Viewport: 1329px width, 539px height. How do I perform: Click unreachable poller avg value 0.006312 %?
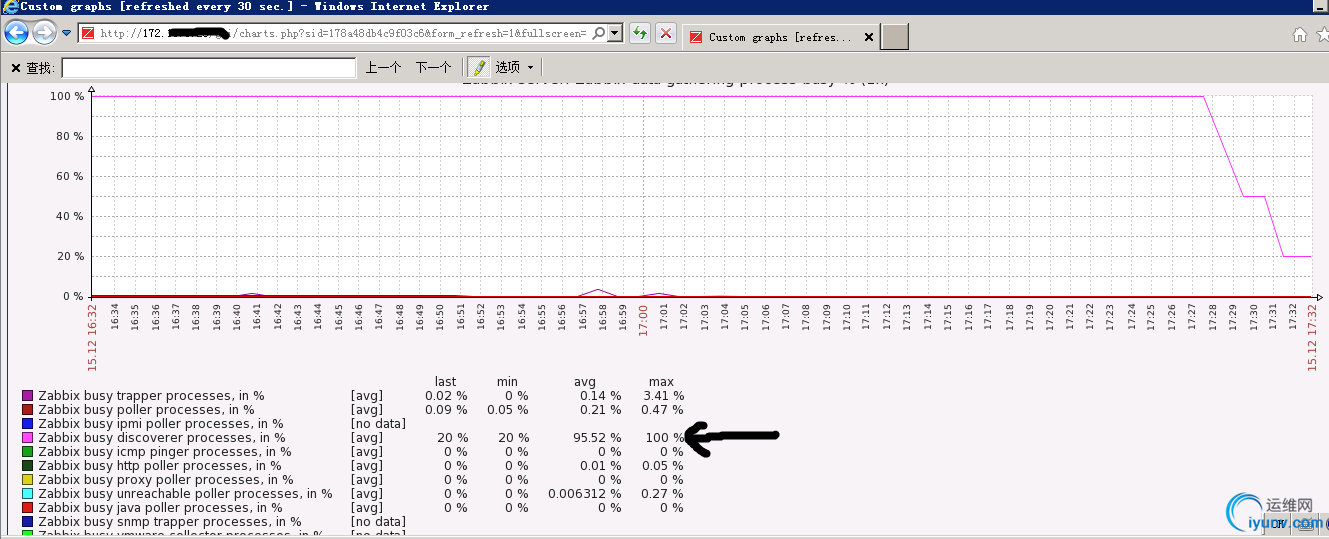coord(585,494)
